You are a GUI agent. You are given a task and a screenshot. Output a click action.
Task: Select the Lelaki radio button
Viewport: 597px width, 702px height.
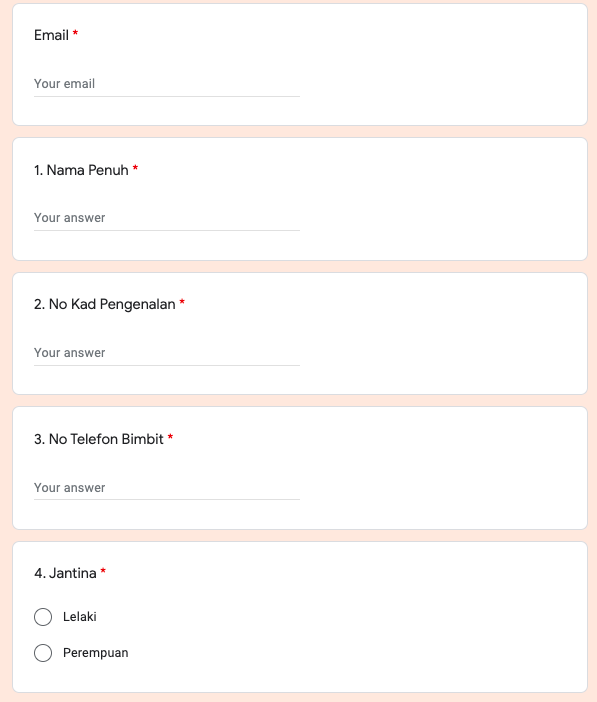pos(43,617)
